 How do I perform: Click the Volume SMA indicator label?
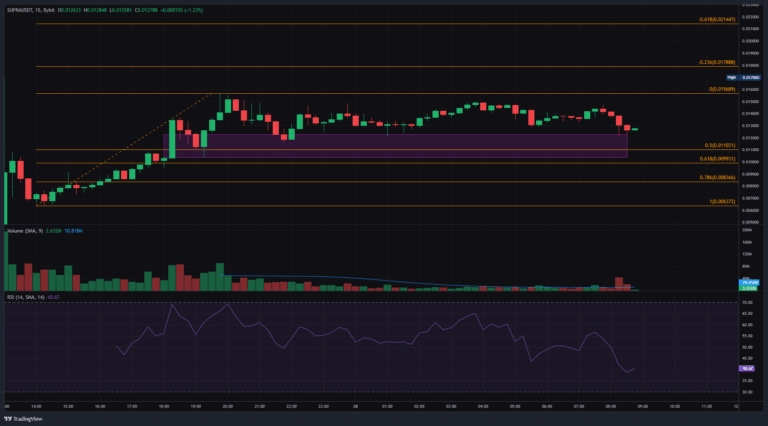(x=22, y=231)
